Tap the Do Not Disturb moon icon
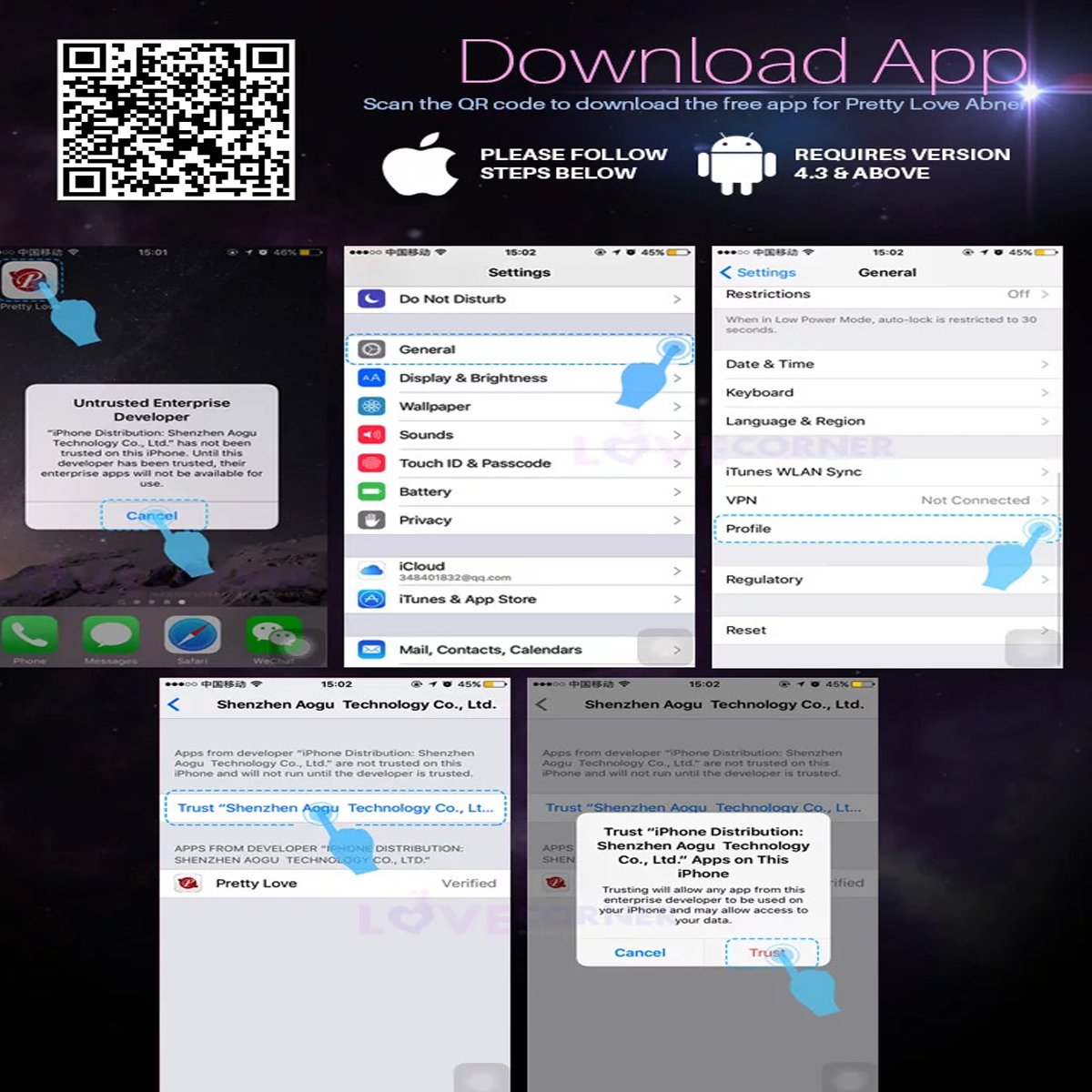This screenshot has width=1092, height=1092. tap(371, 298)
